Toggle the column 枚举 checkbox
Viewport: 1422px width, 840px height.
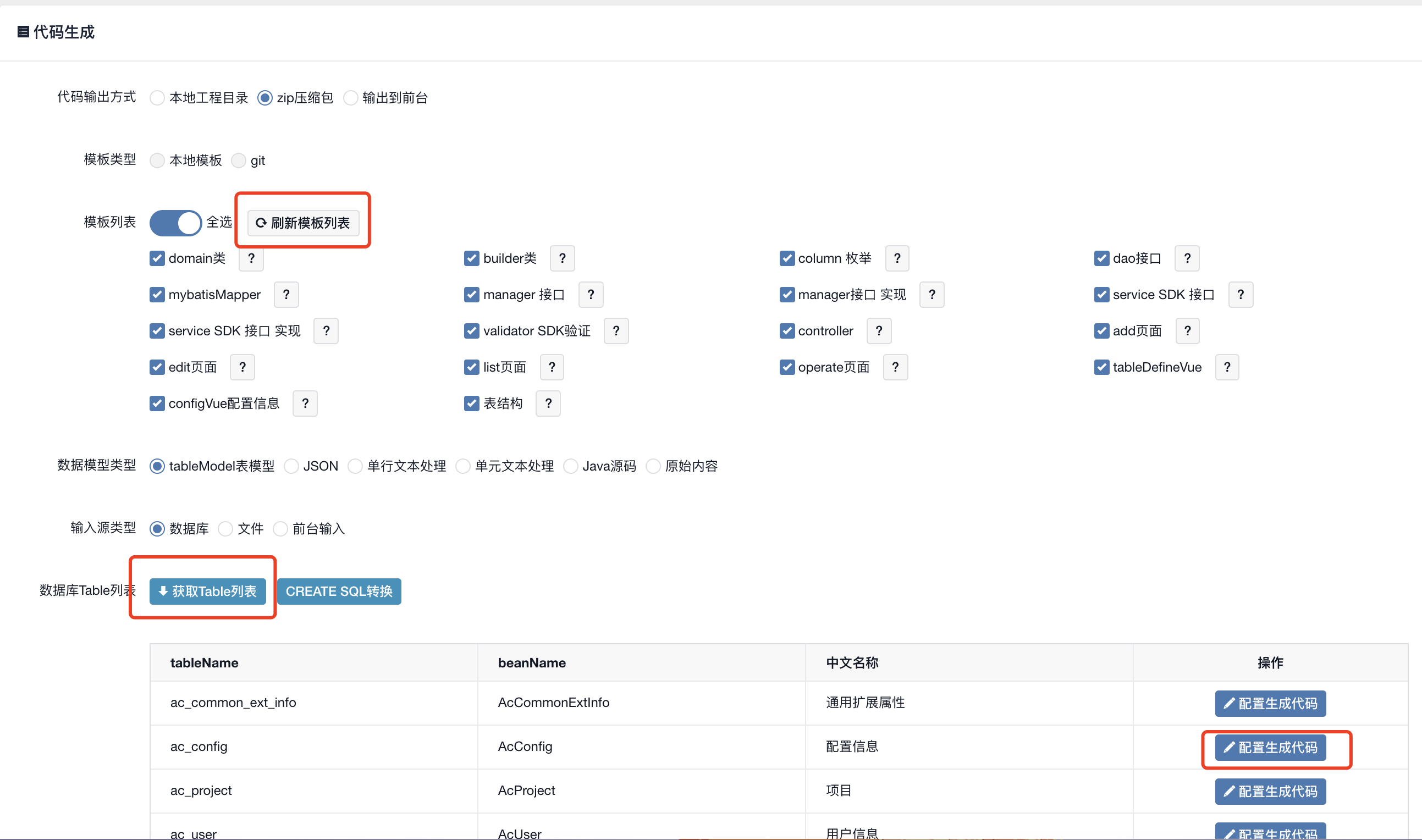787,258
